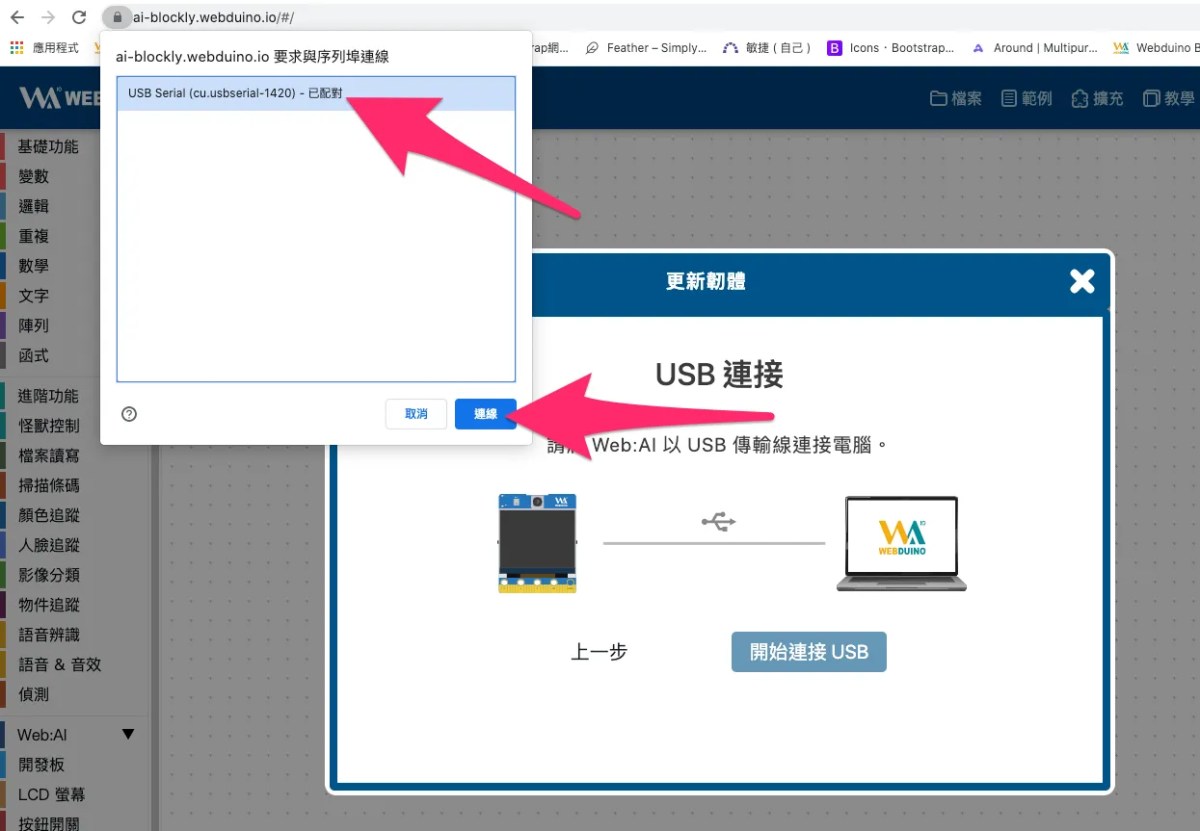Image resolution: width=1200 pixels, height=831 pixels.
Task: Collapse the Web:AI category triangle
Action: tap(128, 734)
